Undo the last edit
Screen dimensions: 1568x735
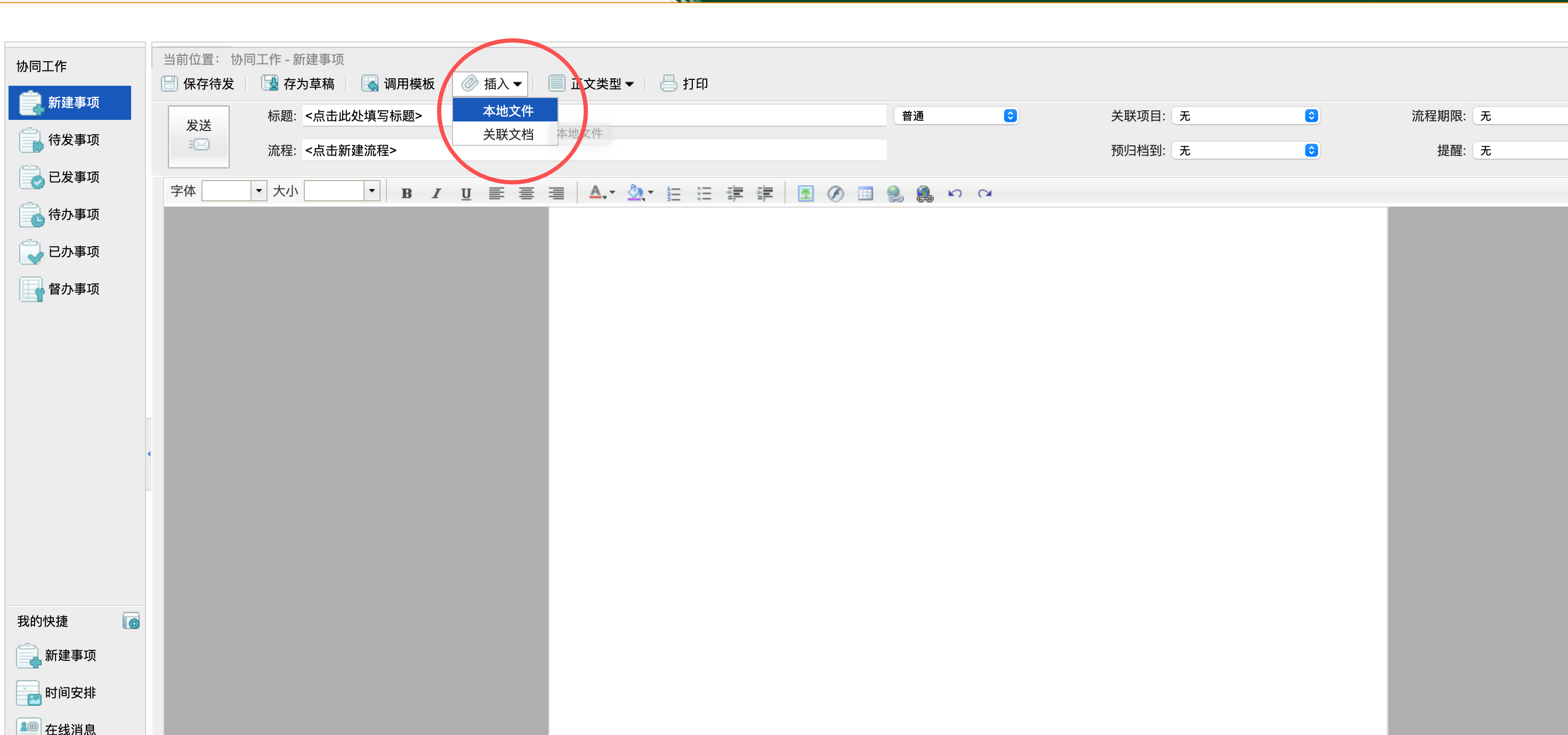coord(955,193)
